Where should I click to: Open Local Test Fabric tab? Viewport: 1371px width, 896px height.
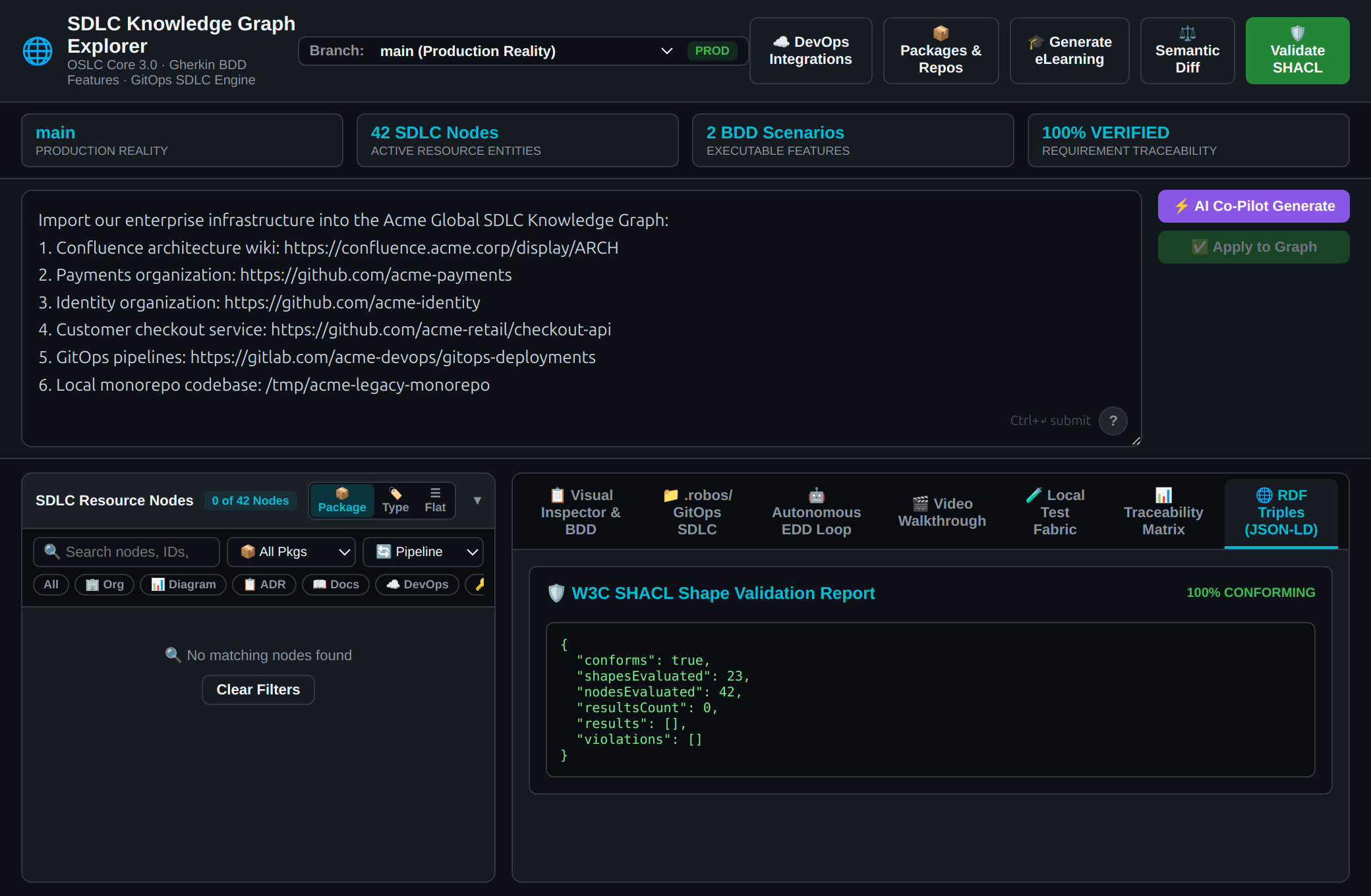point(1055,513)
